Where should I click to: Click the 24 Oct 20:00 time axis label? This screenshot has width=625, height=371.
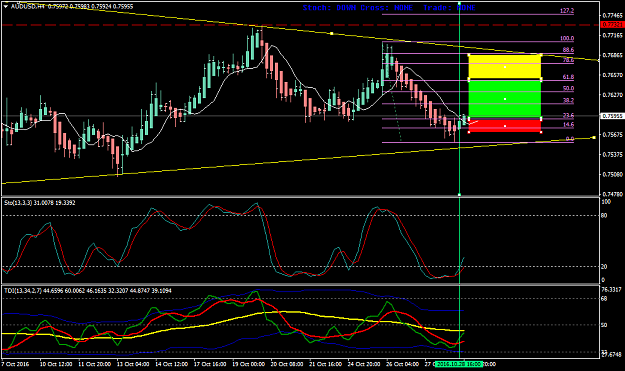(364, 364)
